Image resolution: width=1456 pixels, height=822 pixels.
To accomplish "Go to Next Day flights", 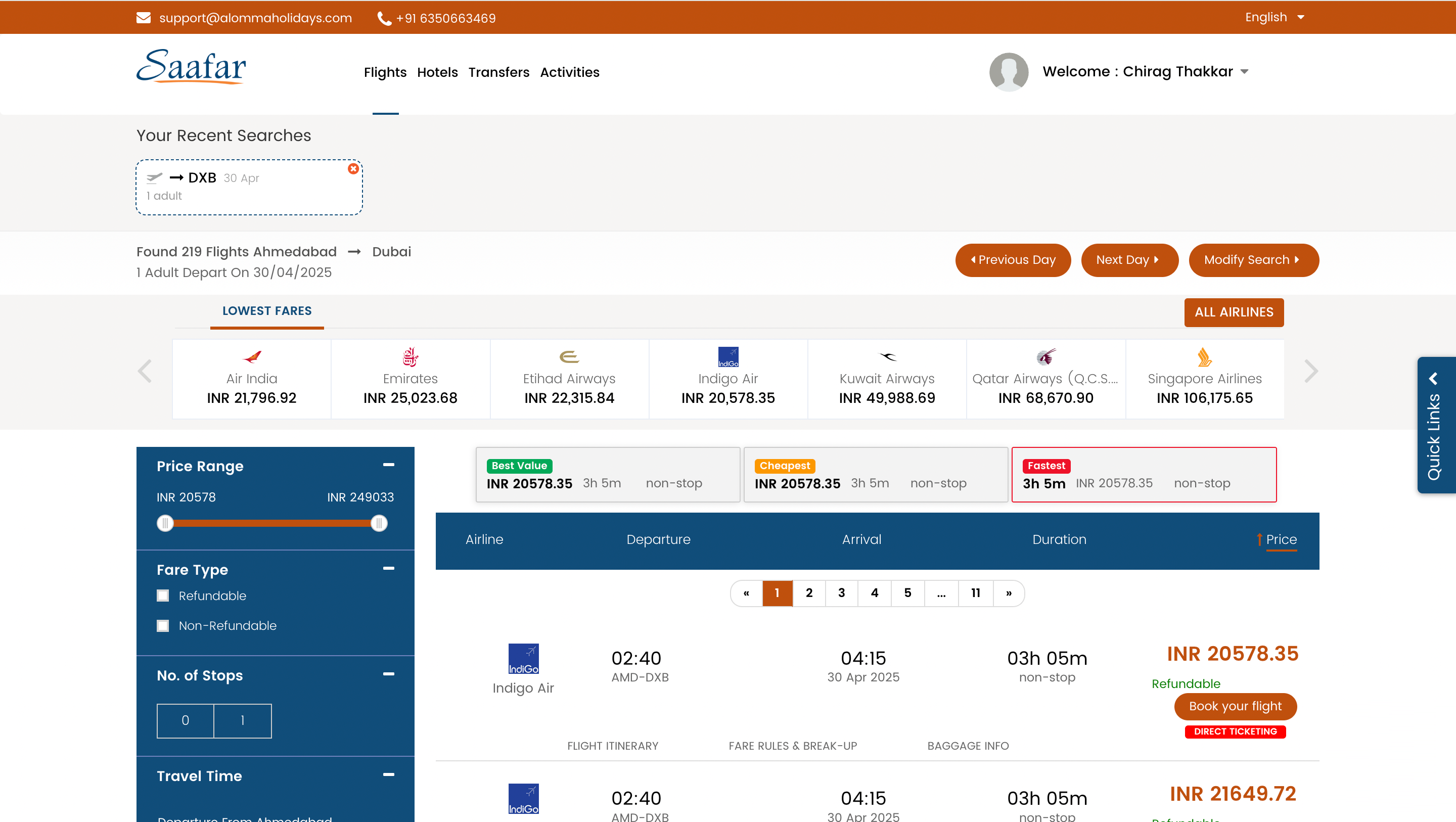I will pyautogui.click(x=1129, y=260).
